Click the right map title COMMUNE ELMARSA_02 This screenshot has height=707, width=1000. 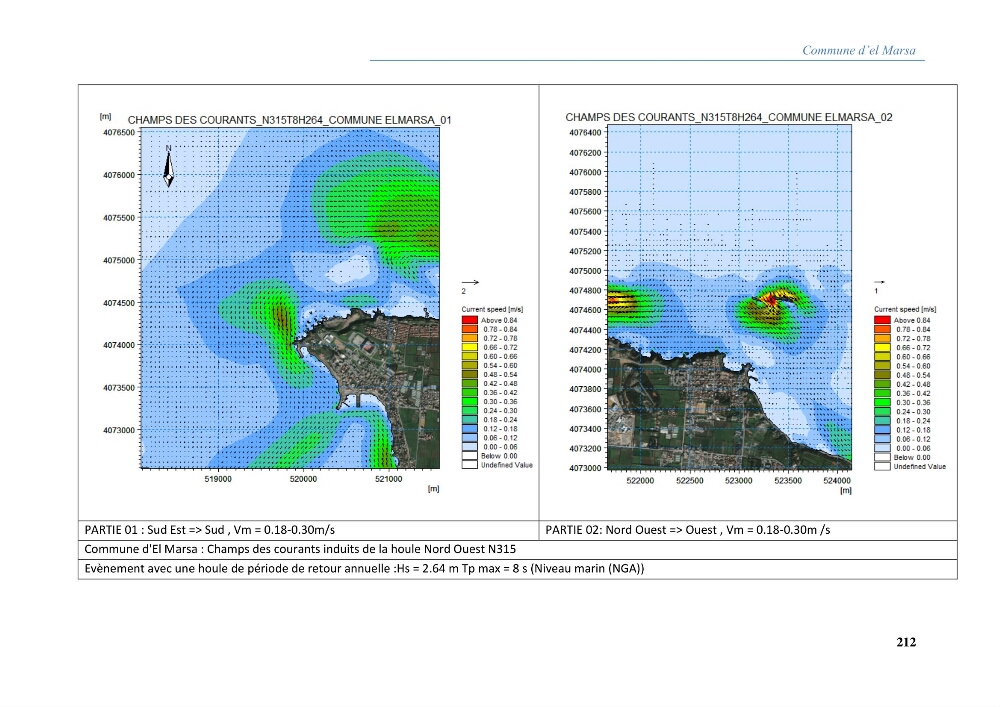(729, 117)
